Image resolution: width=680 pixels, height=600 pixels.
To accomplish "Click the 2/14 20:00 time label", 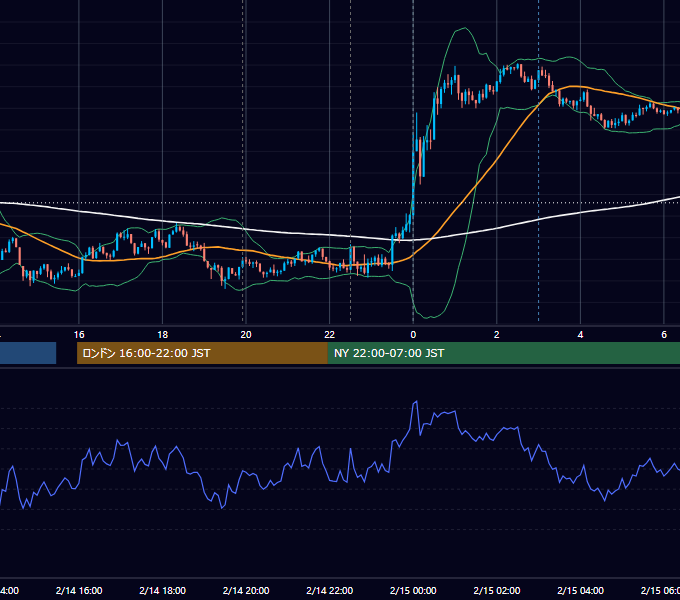I will pyautogui.click(x=246, y=590).
